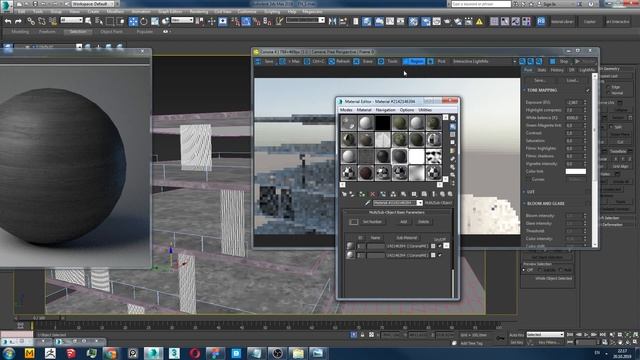Click the Exposure (EV) value field
The height and width of the screenshot is (360, 640).
pos(574,102)
